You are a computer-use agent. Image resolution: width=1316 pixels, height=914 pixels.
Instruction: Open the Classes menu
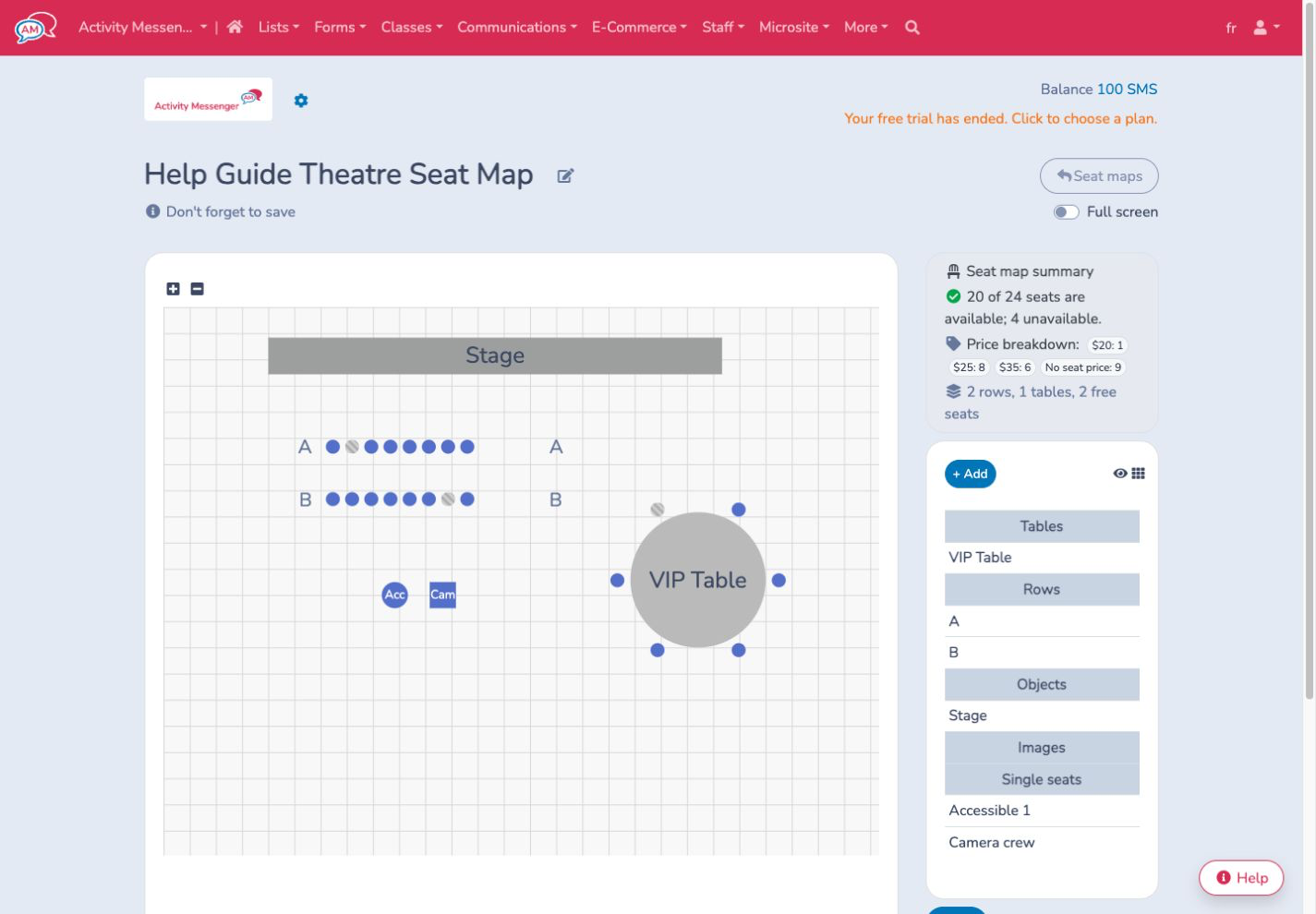[412, 28]
